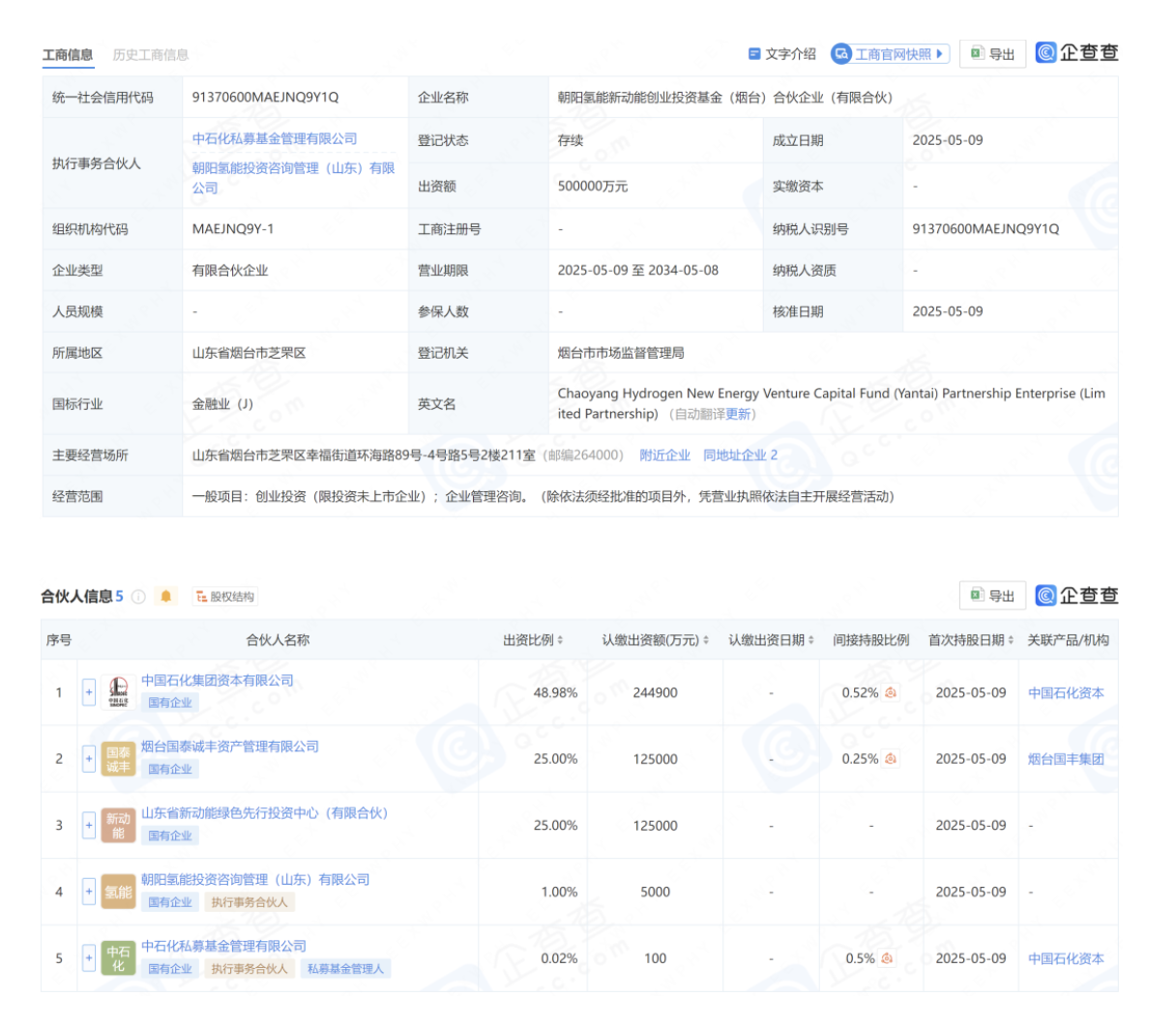
Task: Expand row 4 朝阳氢能投资咨询管理
Action: click(89, 893)
